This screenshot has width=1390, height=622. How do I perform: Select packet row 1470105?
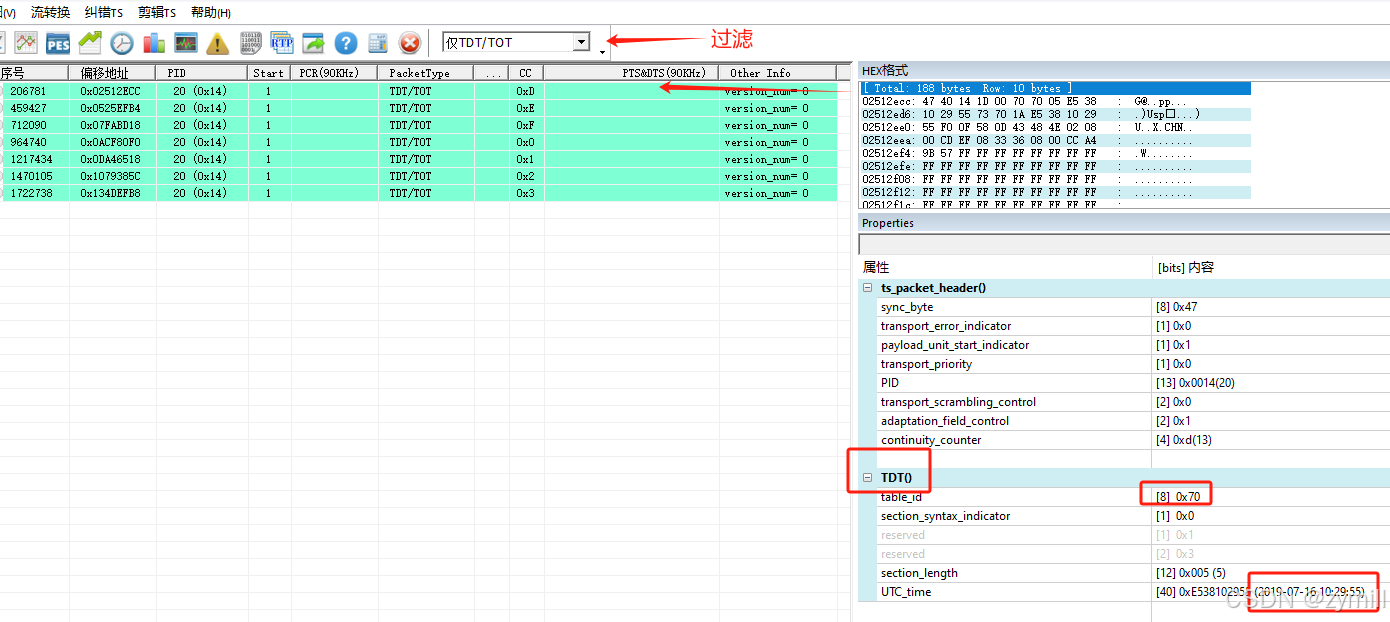pyautogui.click(x=419, y=176)
